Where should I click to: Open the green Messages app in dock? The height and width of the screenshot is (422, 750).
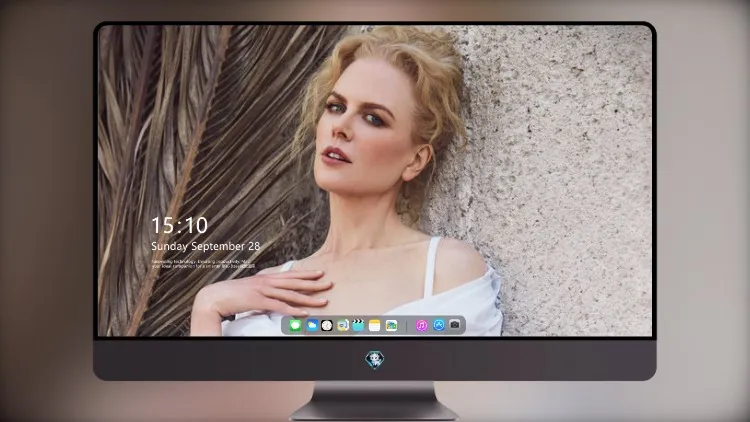click(x=295, y=326)
